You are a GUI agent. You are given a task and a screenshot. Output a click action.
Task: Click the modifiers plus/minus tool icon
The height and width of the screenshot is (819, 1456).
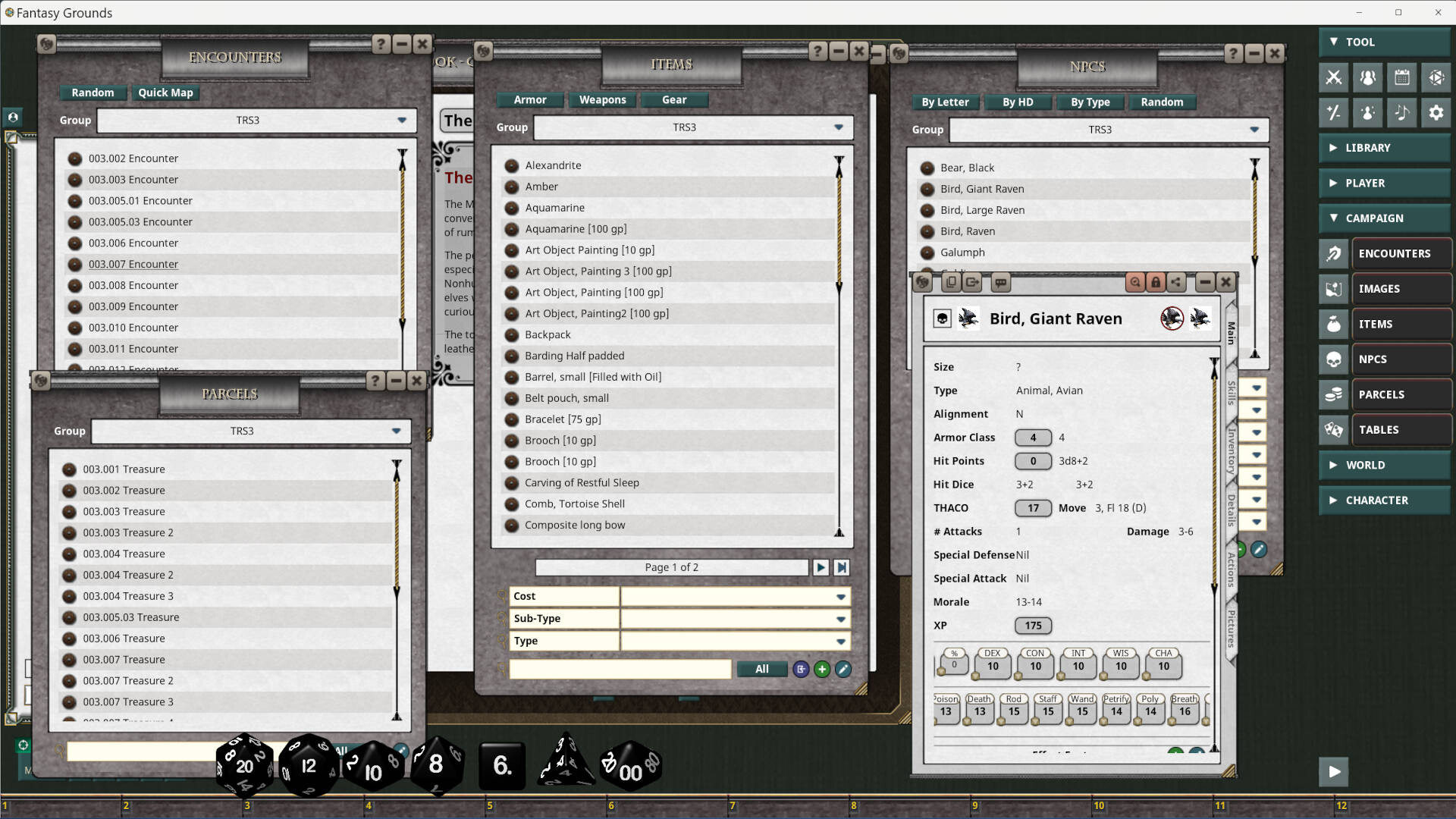[x=1335, y=112]
